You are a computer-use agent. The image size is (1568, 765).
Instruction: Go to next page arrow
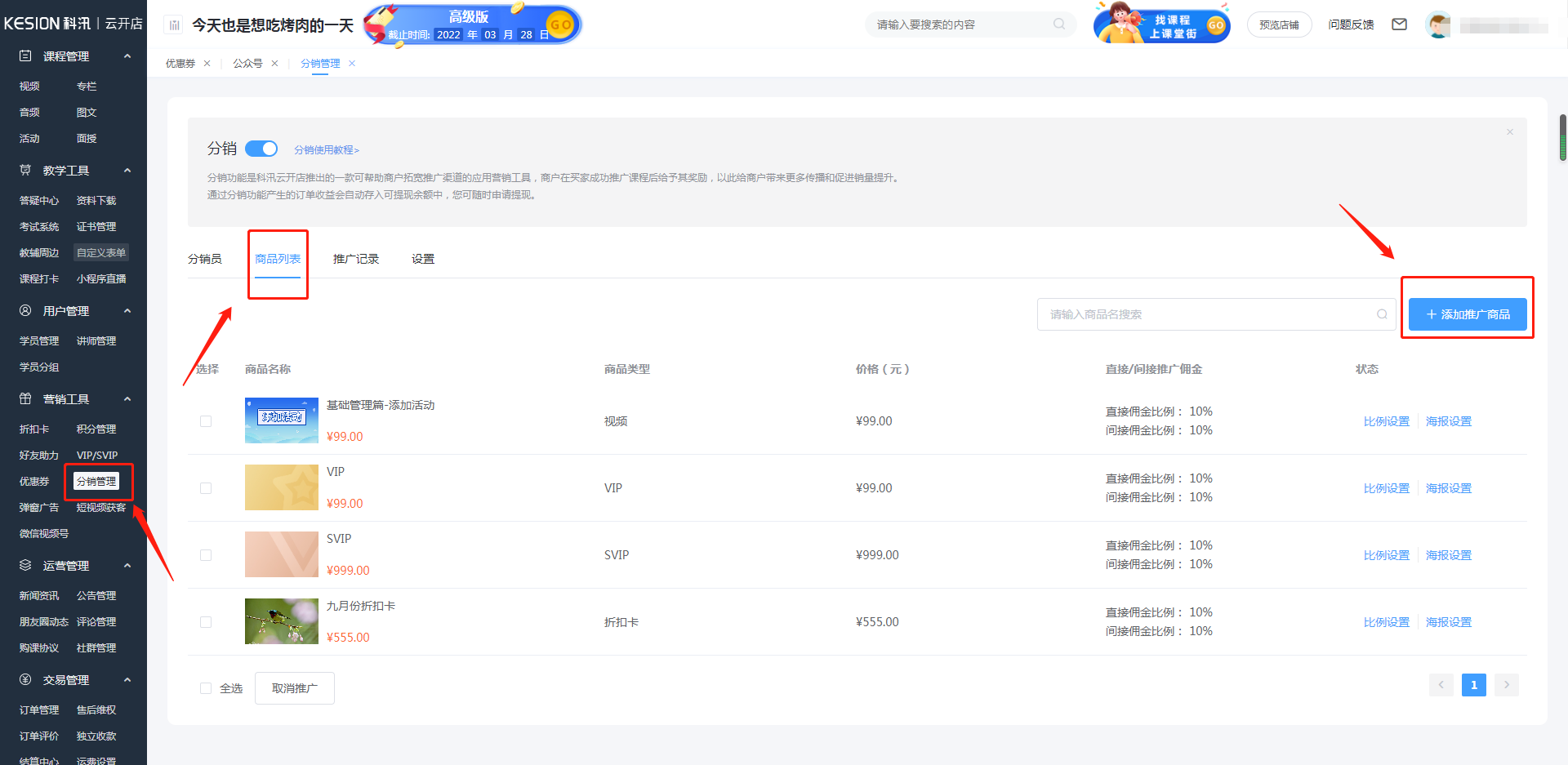pyautogui.click(x=1507, y=685)
